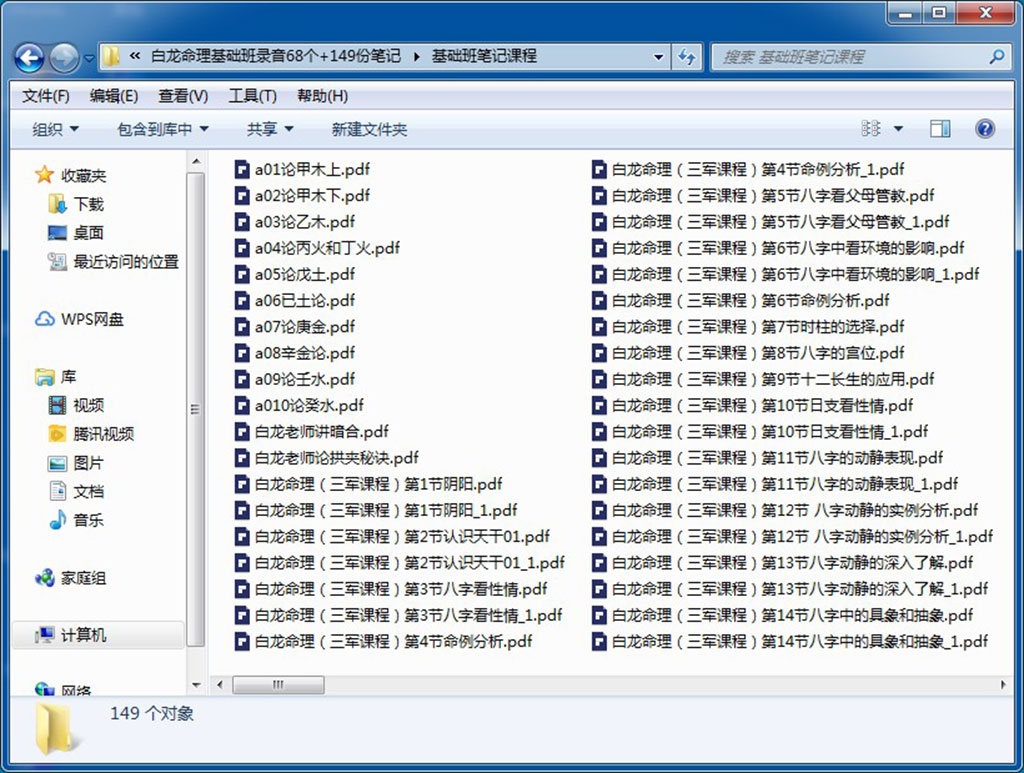Select file 第8节八字的宫位.pdf
Viewport: 1024px width, 773px height.
748,353
